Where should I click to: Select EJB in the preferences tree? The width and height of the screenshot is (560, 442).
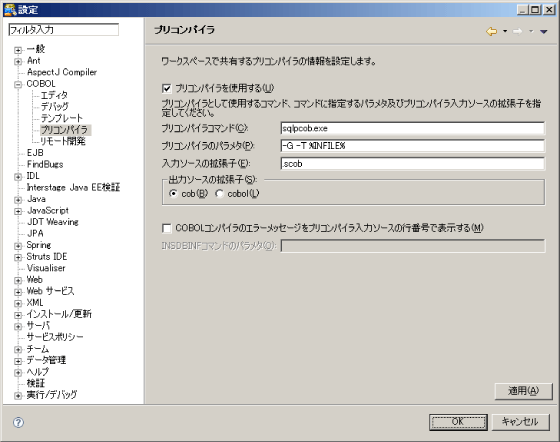pyautogui.click(x=35, y=153)
